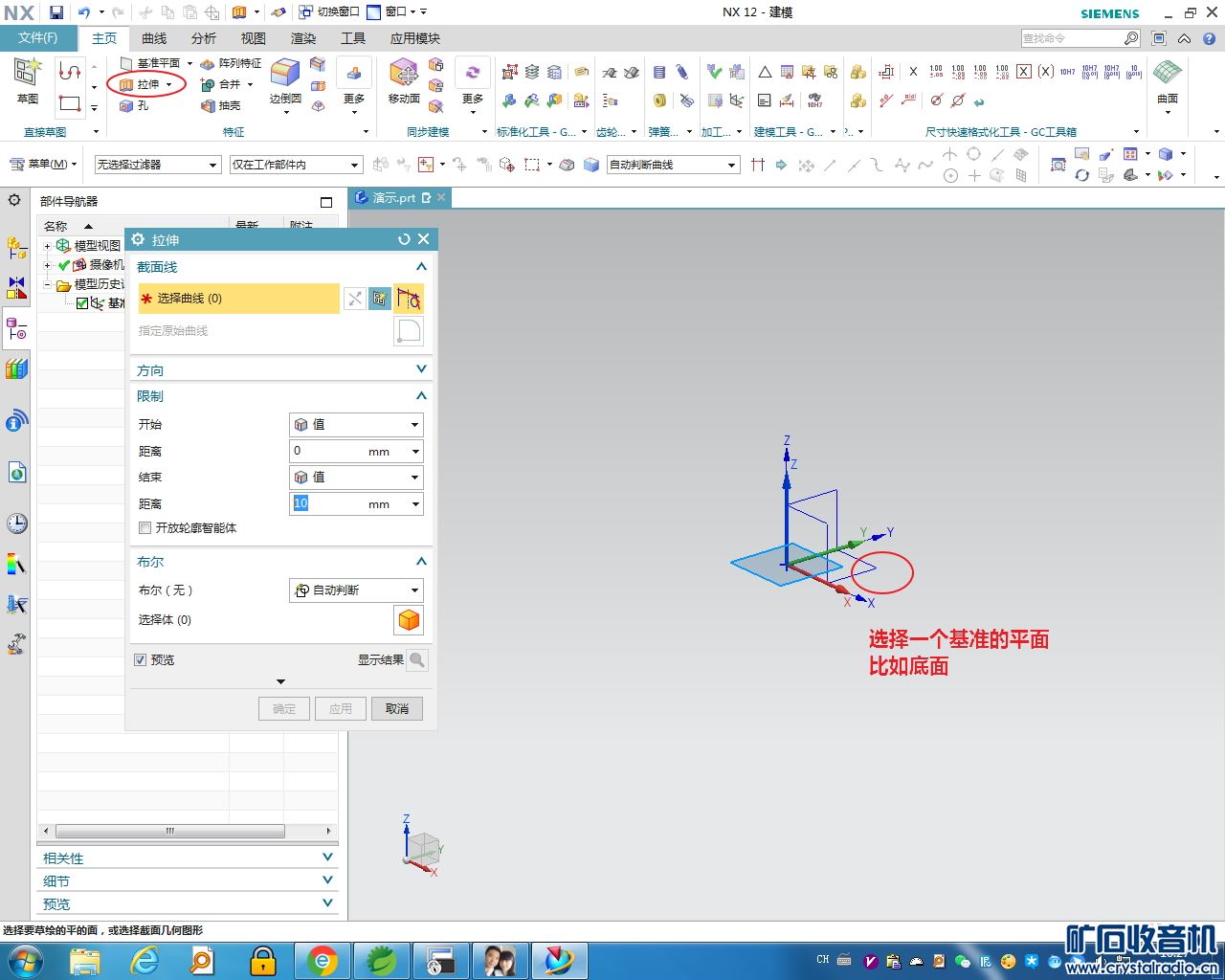Click the rectangle sketch tool icon
1225x980 pixels.
pos(70,102)
